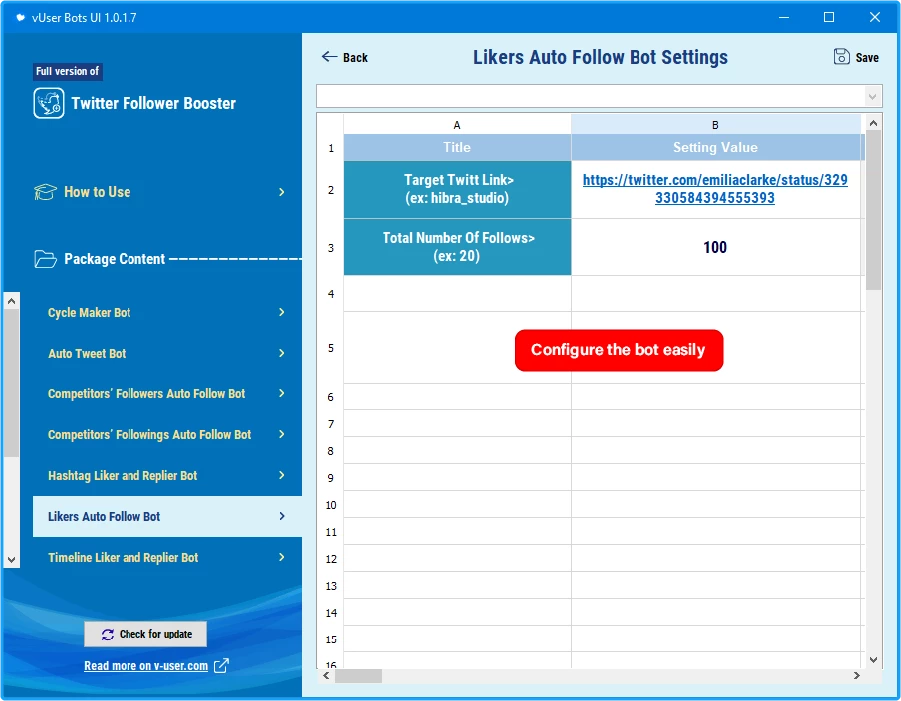Click the sidebar list scroll down arrow
The height and width of the screenshot is (701, 901).
pos(11,559)
